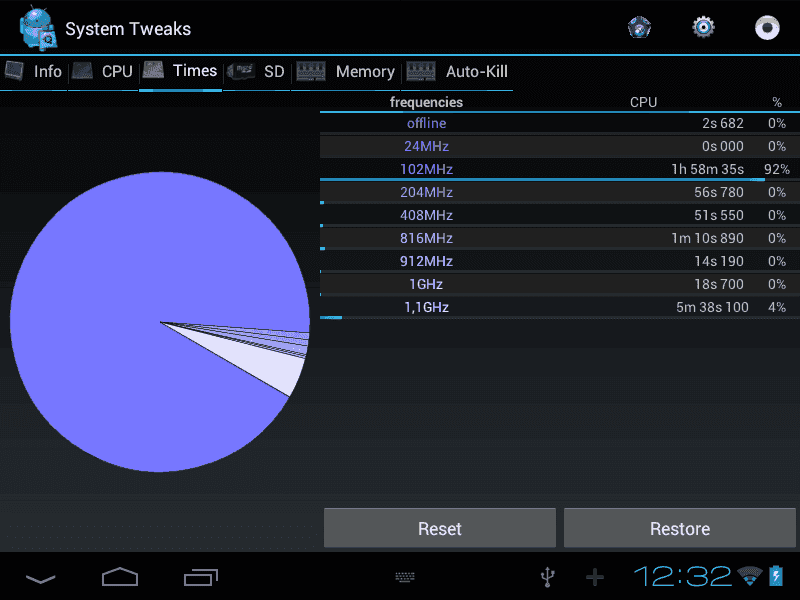This screenshot has width=800, height=600.
Task: Tap the Wi-Fi signal icon
Action: click(x=750, y=576)
